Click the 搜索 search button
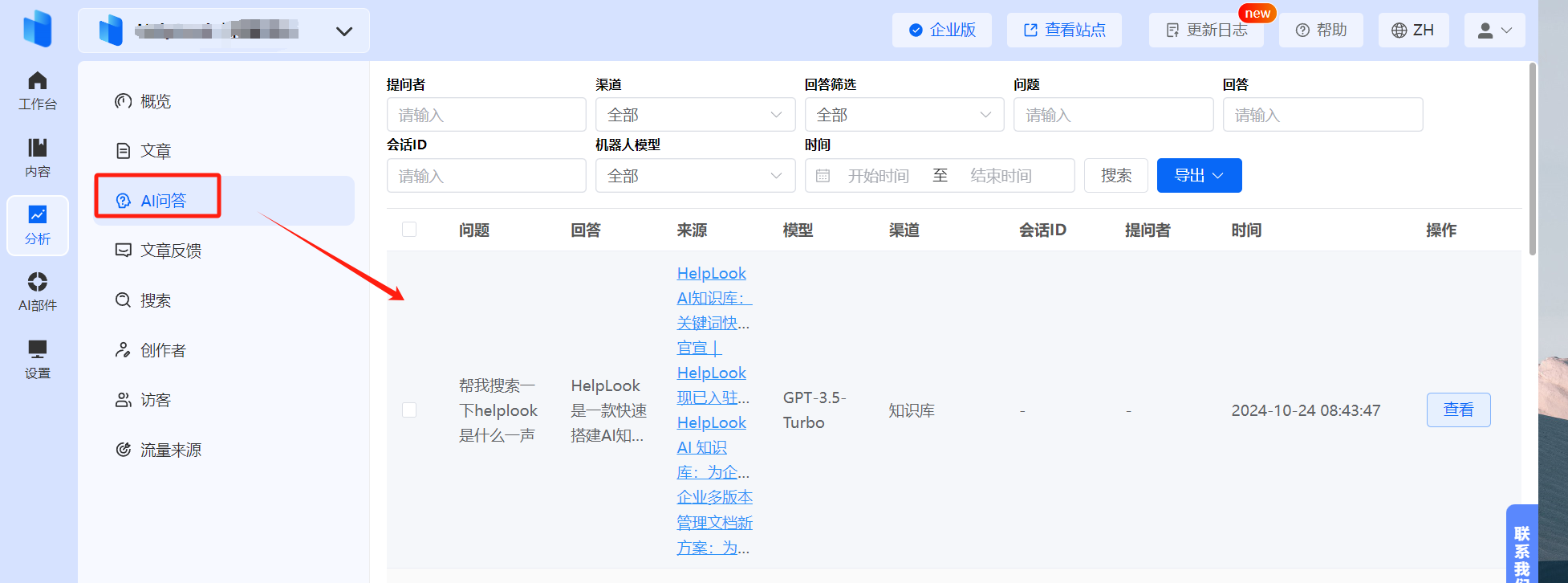1568x583 pixels. (1116, 176)
